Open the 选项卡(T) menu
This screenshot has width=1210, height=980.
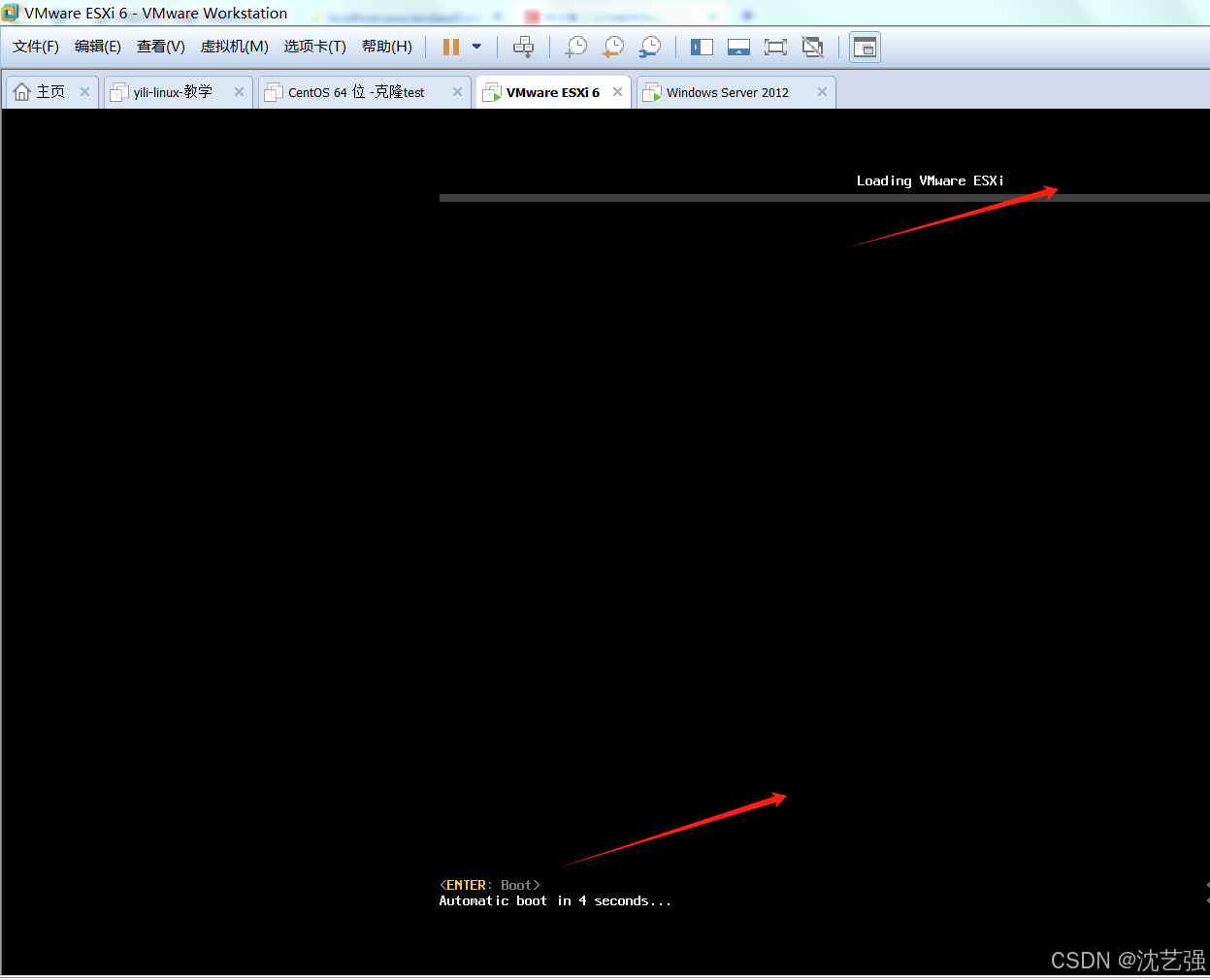click(x=315, y=47)
